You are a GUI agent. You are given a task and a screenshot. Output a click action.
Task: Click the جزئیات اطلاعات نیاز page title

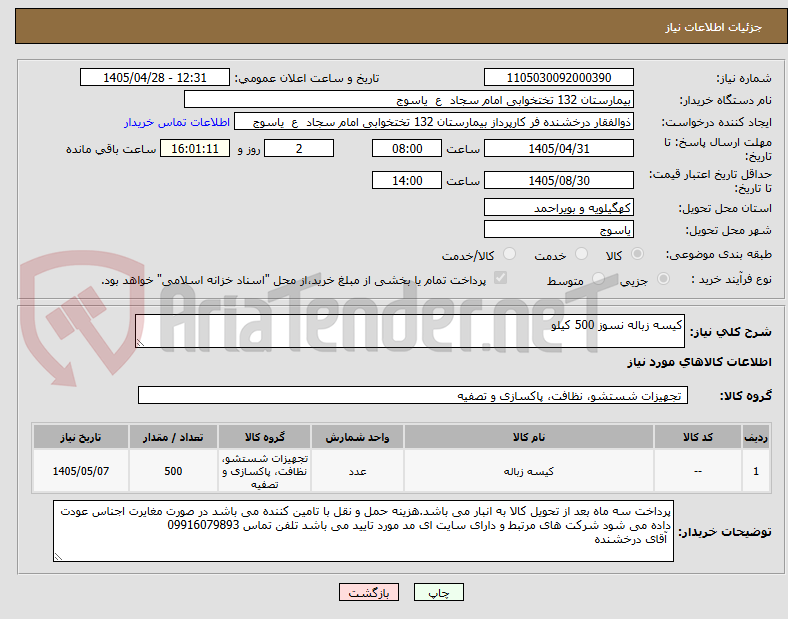pos(714,27)
